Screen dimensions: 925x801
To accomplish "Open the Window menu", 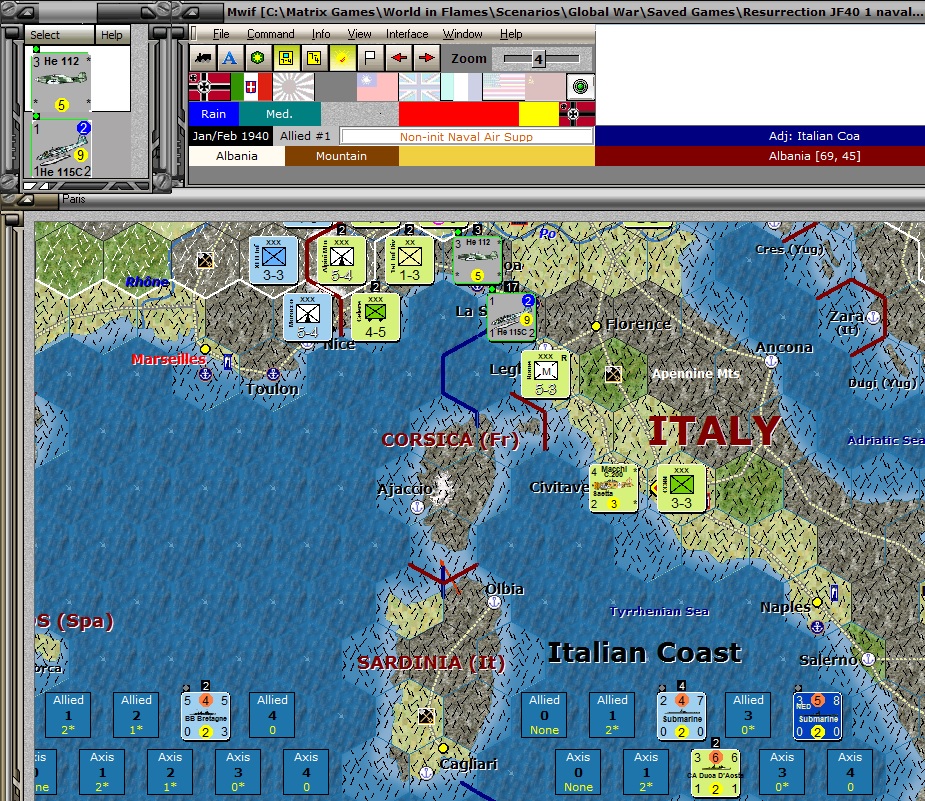I will tap(462, 34).
